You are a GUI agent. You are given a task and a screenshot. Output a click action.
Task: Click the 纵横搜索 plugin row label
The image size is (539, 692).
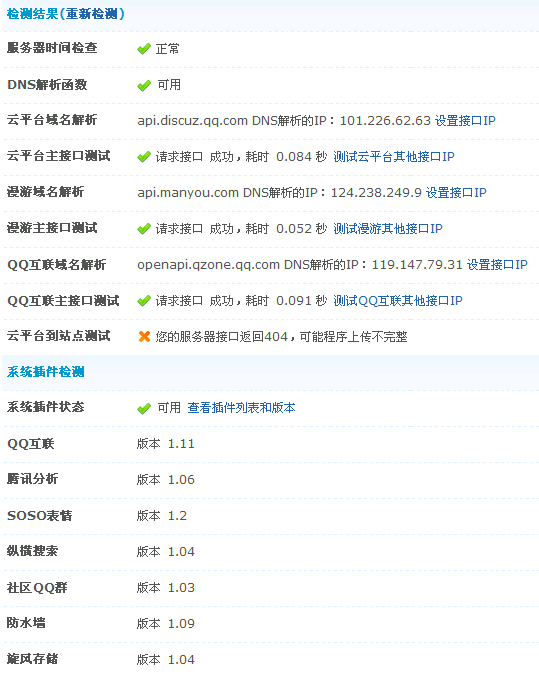coord(32,551)
